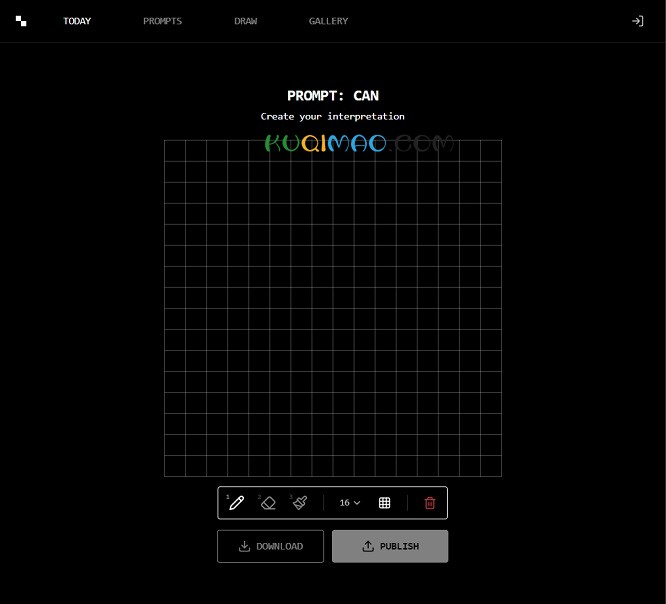666x604 pixels.
Task: Open the GALLERY tab
Action: point(328,21)
